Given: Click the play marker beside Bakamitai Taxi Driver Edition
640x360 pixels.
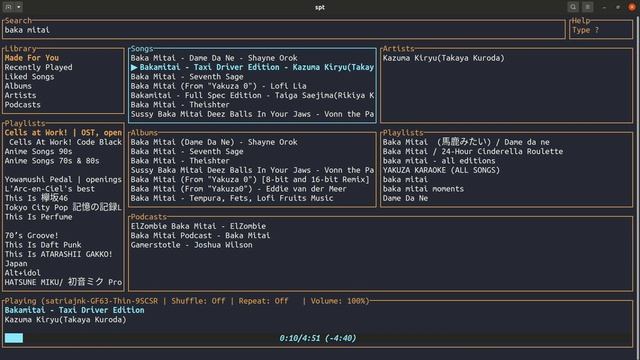Looking at the screenshot, I should [x=134, y=67].
